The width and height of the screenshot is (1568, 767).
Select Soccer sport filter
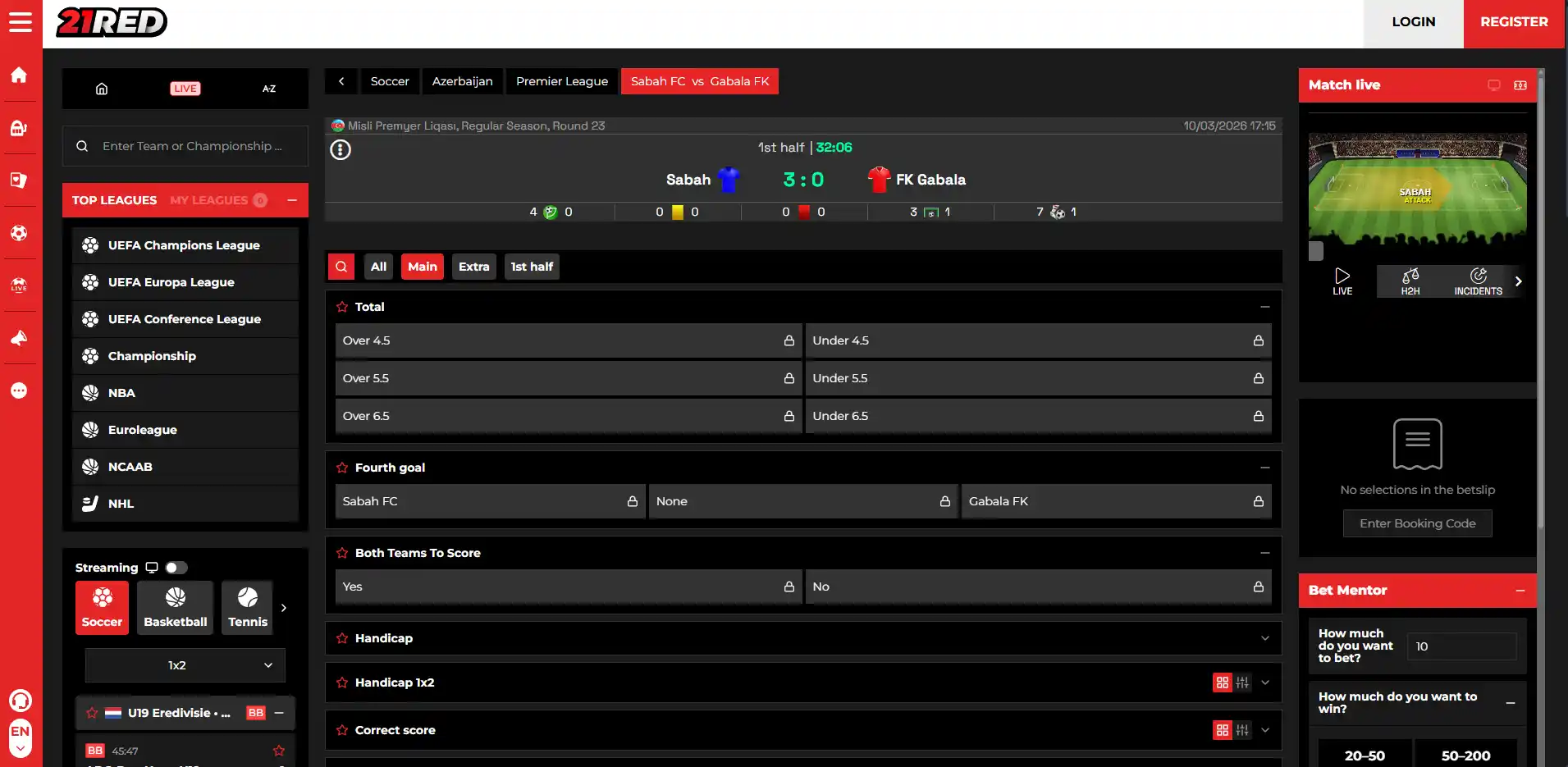pyautogui.click(x=102, y=608)
